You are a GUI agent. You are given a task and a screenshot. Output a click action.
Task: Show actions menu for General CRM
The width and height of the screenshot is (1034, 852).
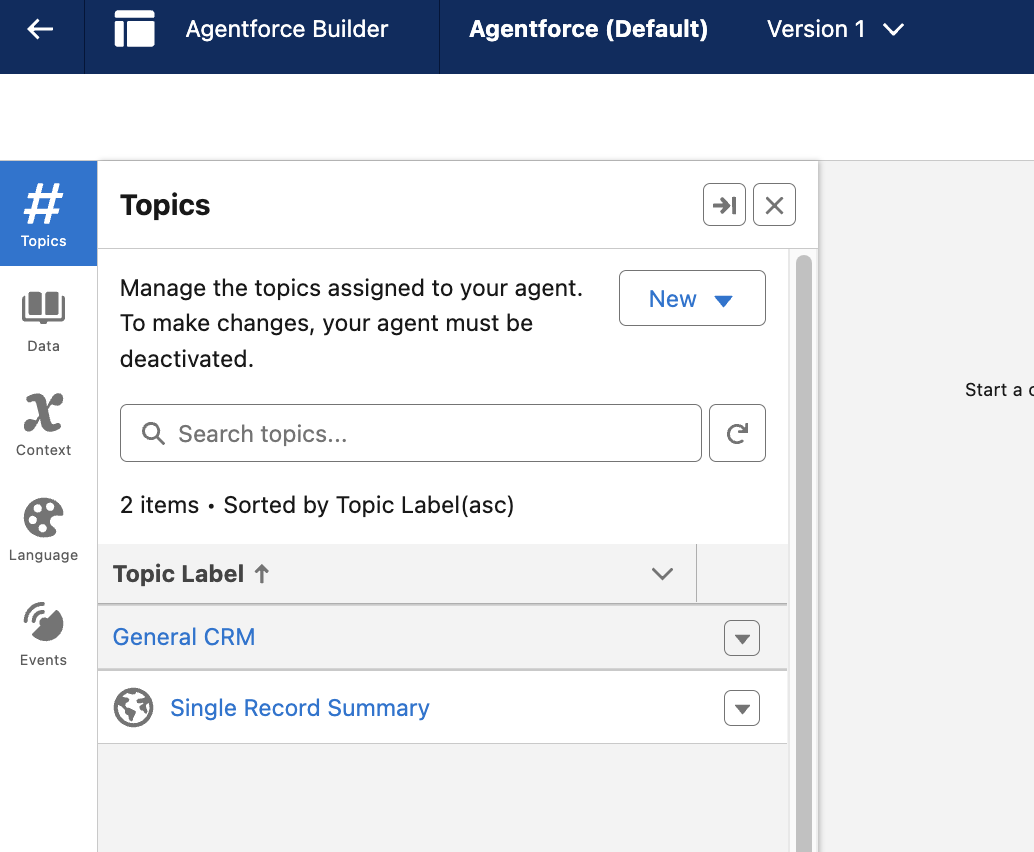[741, 638]
